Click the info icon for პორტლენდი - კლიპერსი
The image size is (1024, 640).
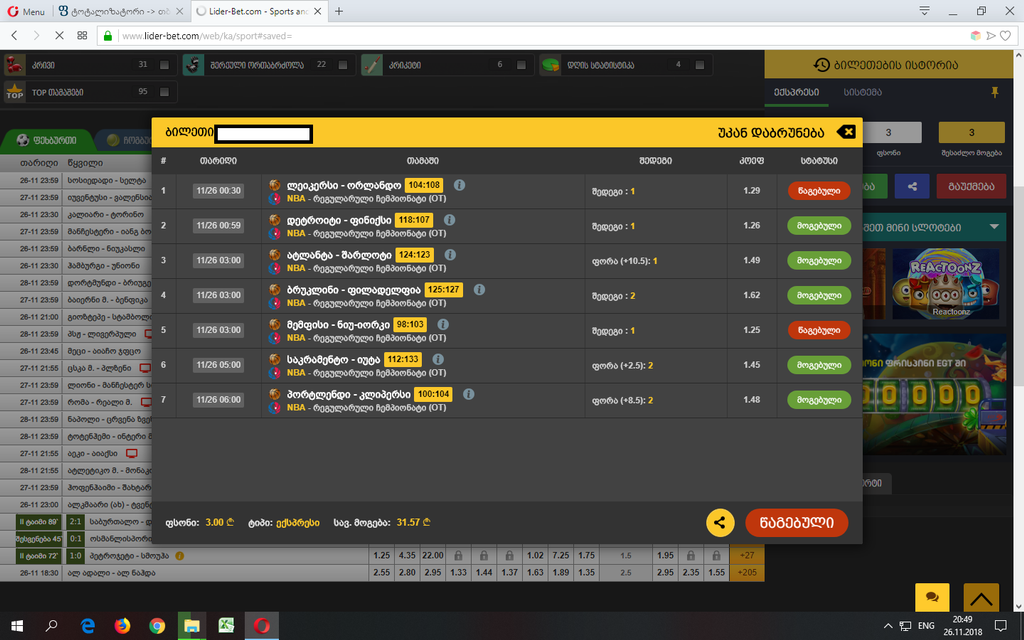point(468,394)
